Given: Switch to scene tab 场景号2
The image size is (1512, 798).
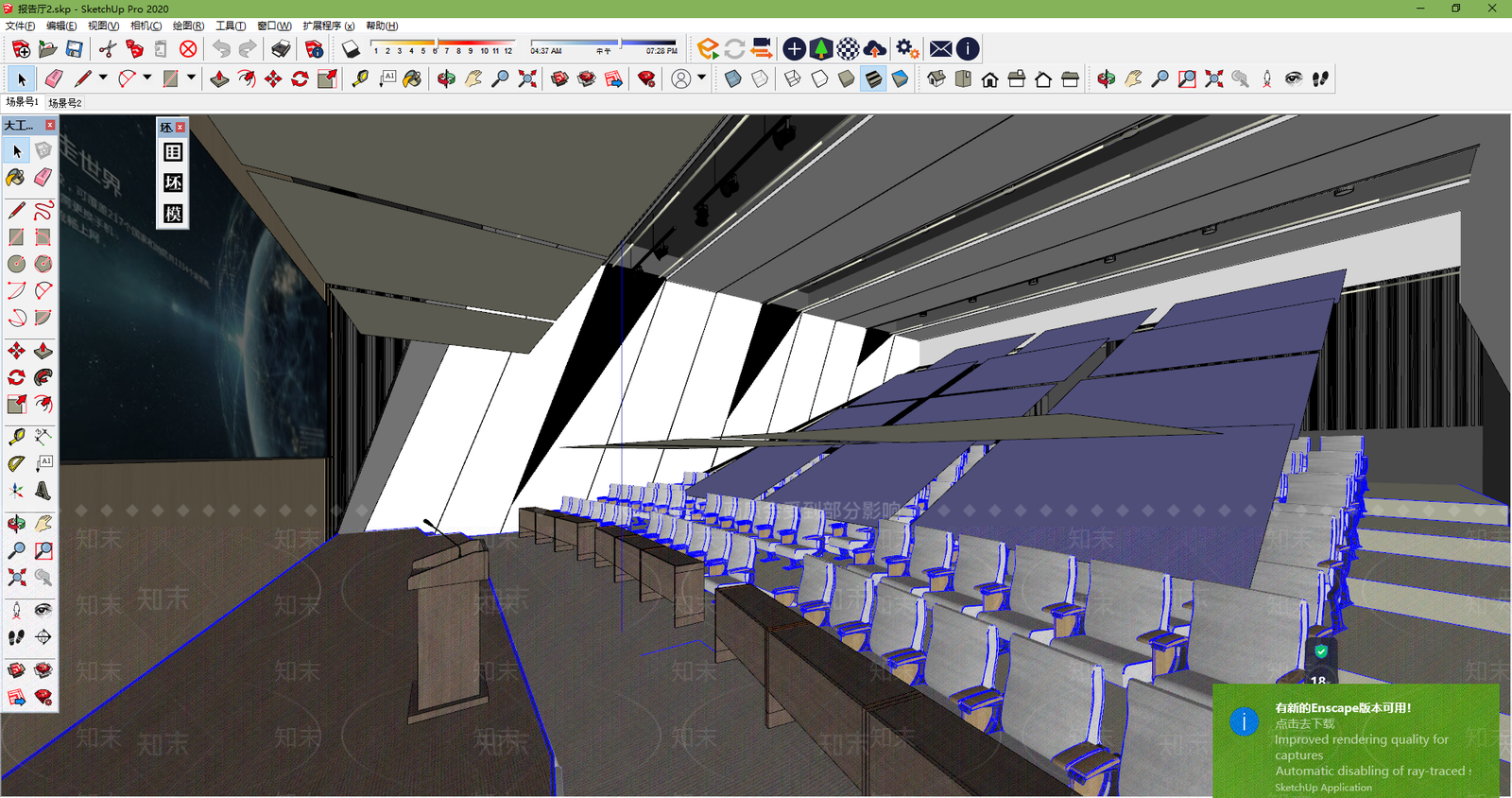Looking at the screenshot, I should tap(65, 102).
